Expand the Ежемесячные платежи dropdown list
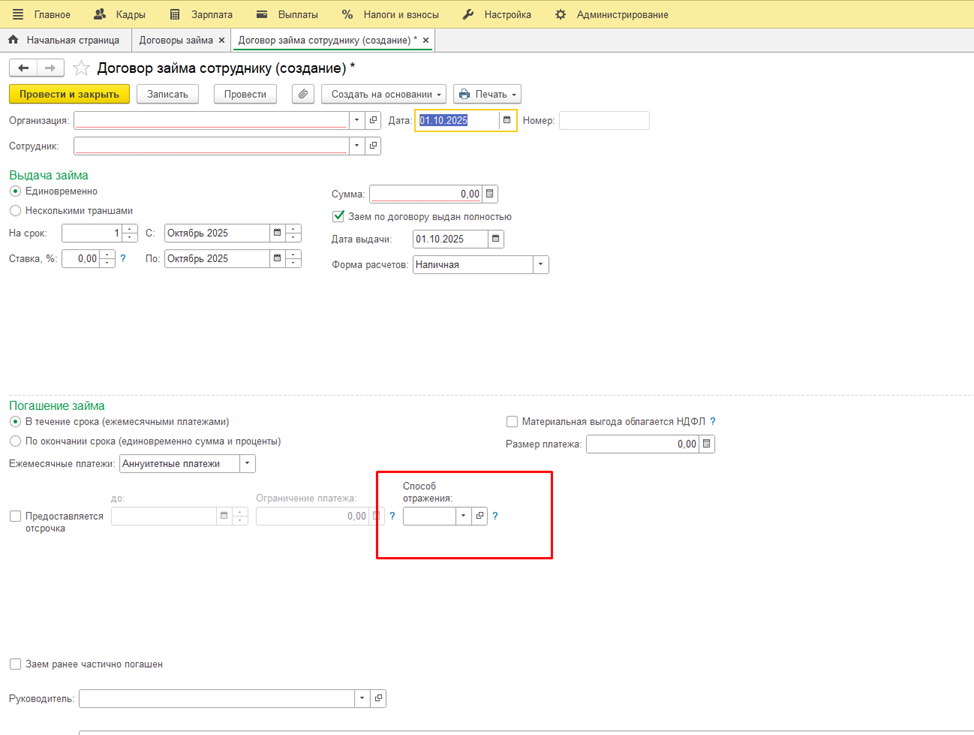Screen dimensions: 974x735 coord(247,464)
